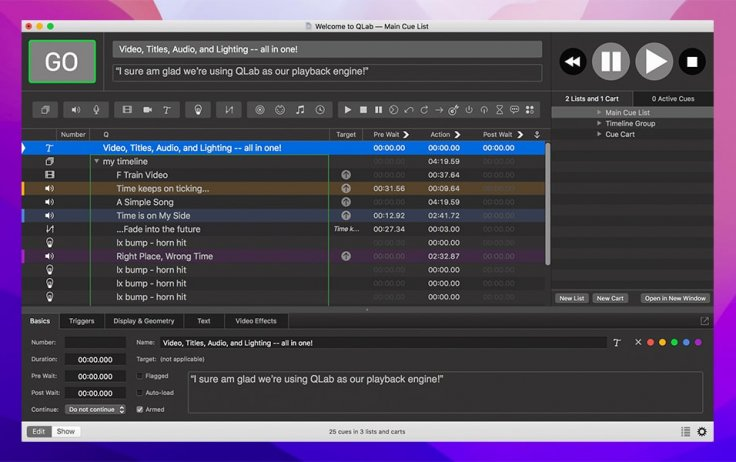Collapse the 'my timeline' group

pyautogui.click(x=97, y=161)
